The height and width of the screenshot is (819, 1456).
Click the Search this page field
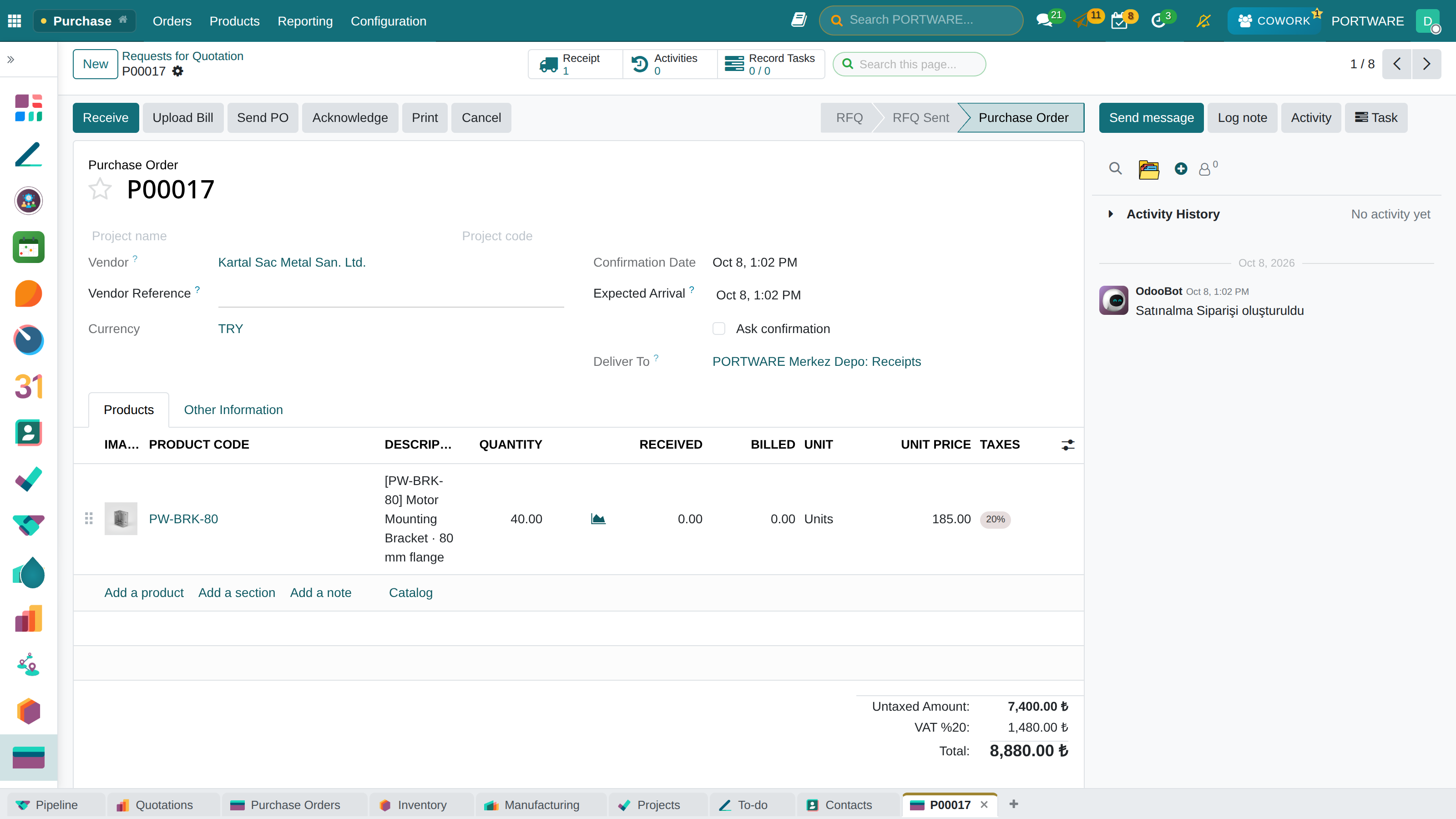909,65
